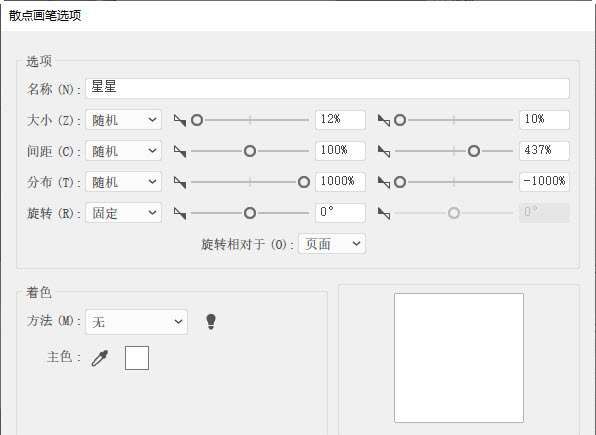Open the 方法 着色 dropdown set to 无
Viewport: 596px width, 435px height.
[x=136, y=322]
